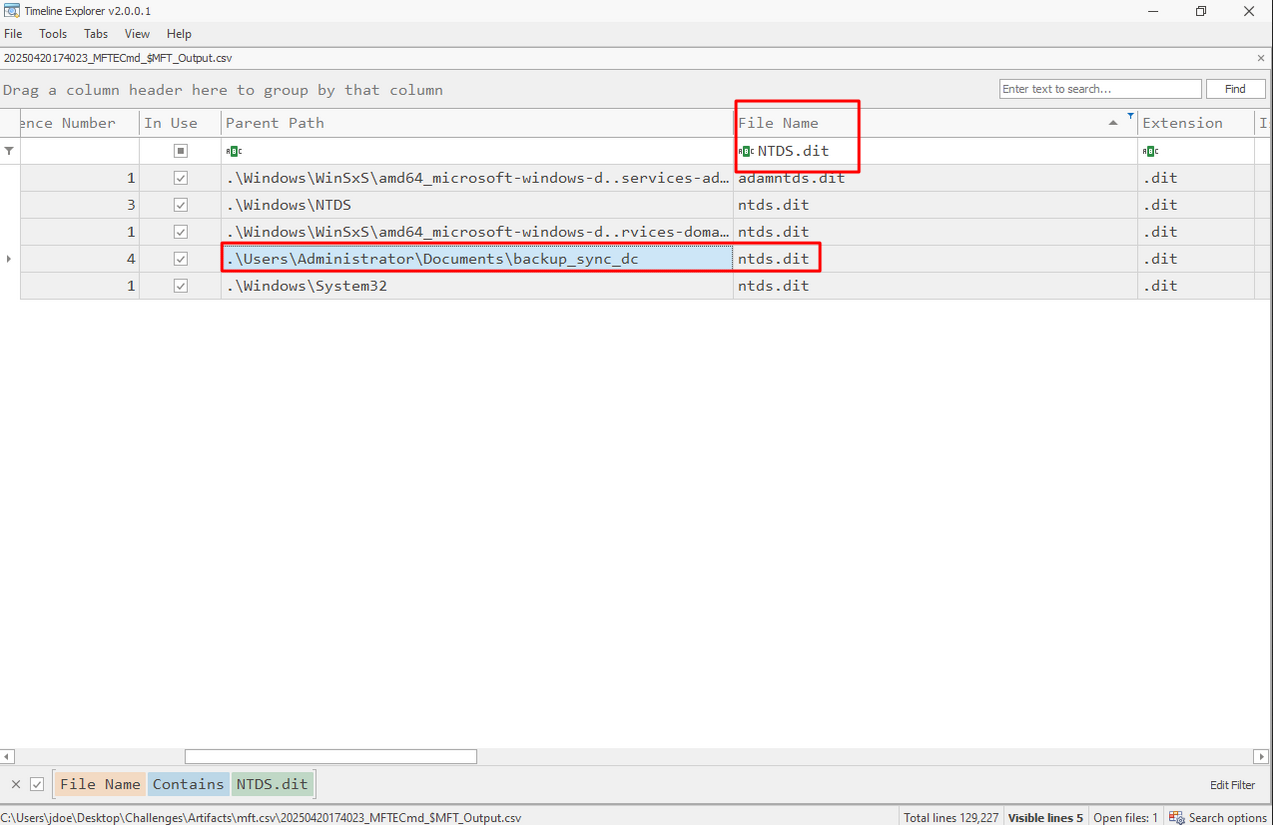Open Parent Path filter operator icon

(233, 151)
